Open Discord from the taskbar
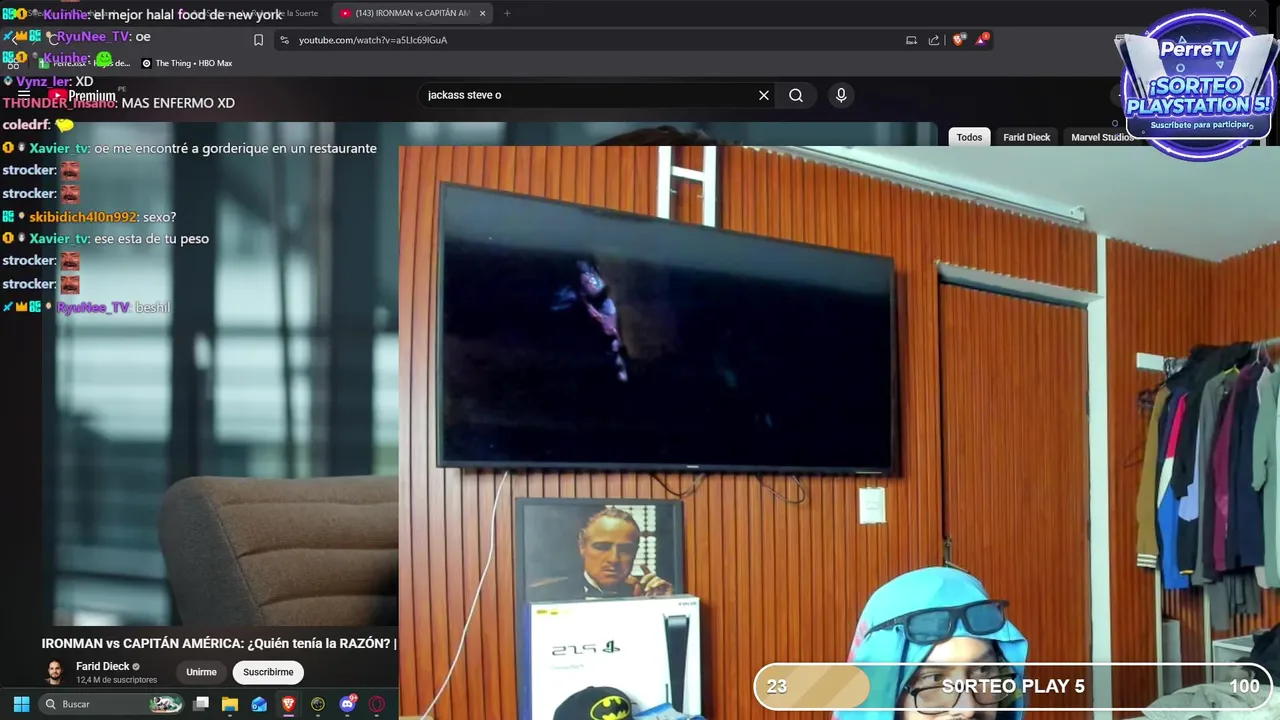 (x=348, y=704)
